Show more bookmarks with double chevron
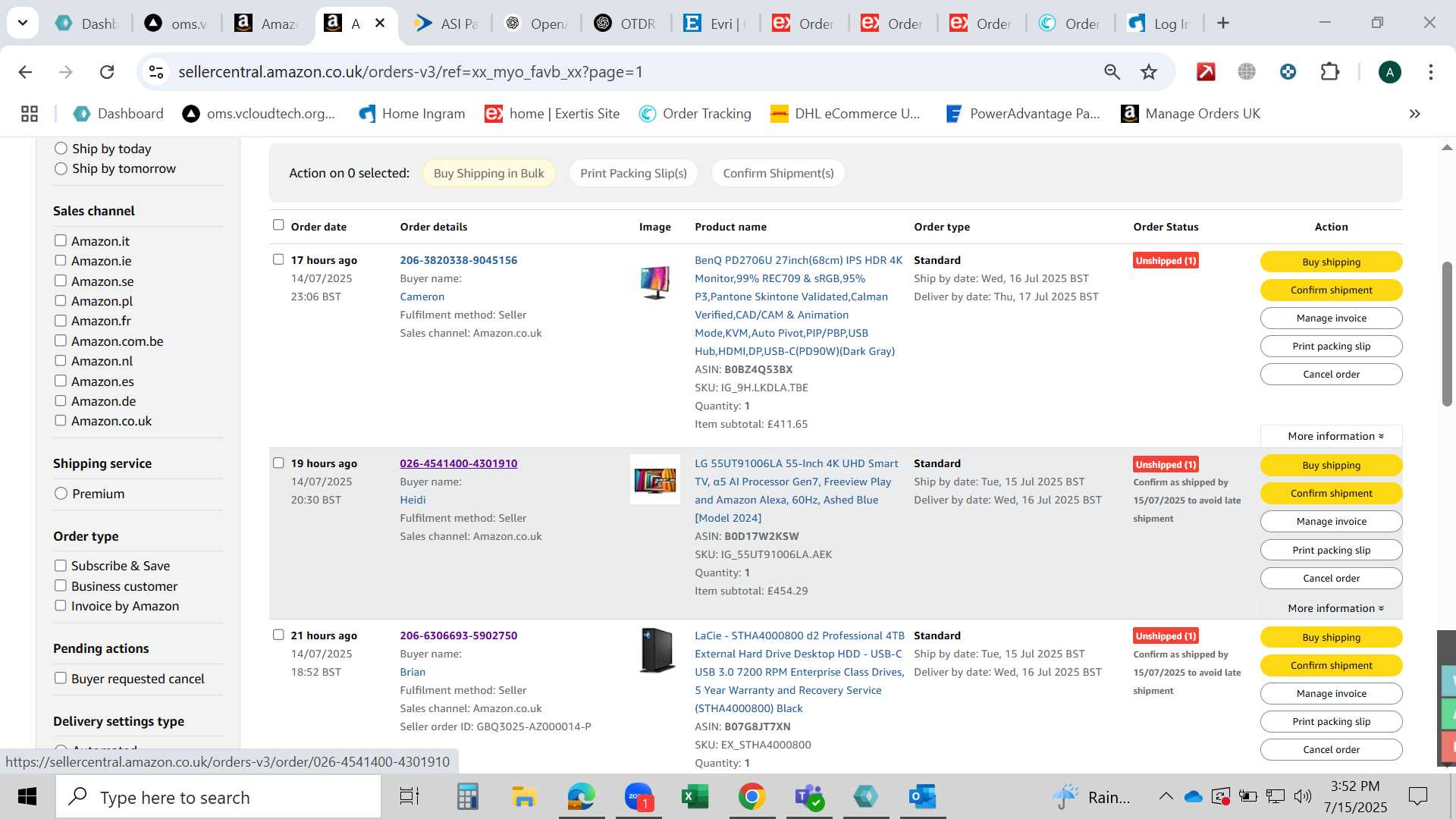Screen dimensions: 1456x819 click(1414, 114)
